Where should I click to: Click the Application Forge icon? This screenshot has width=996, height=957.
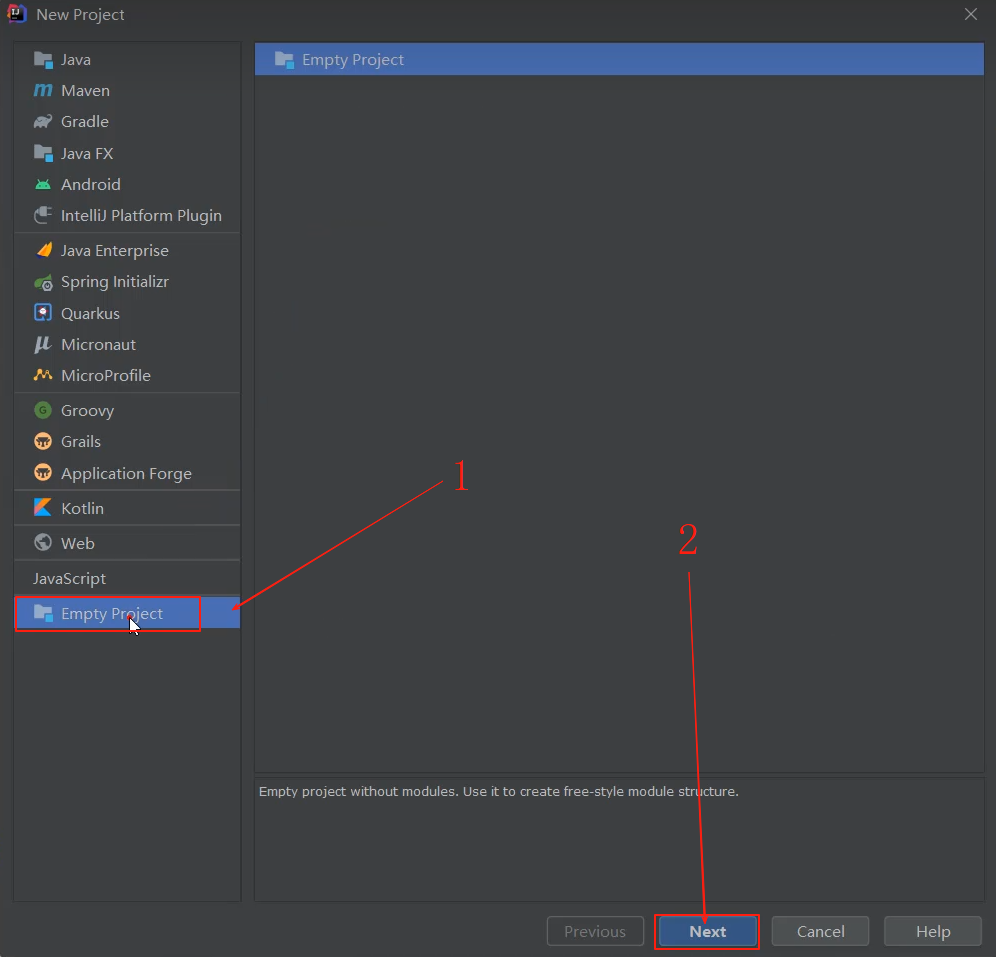[x=43, y=472]
